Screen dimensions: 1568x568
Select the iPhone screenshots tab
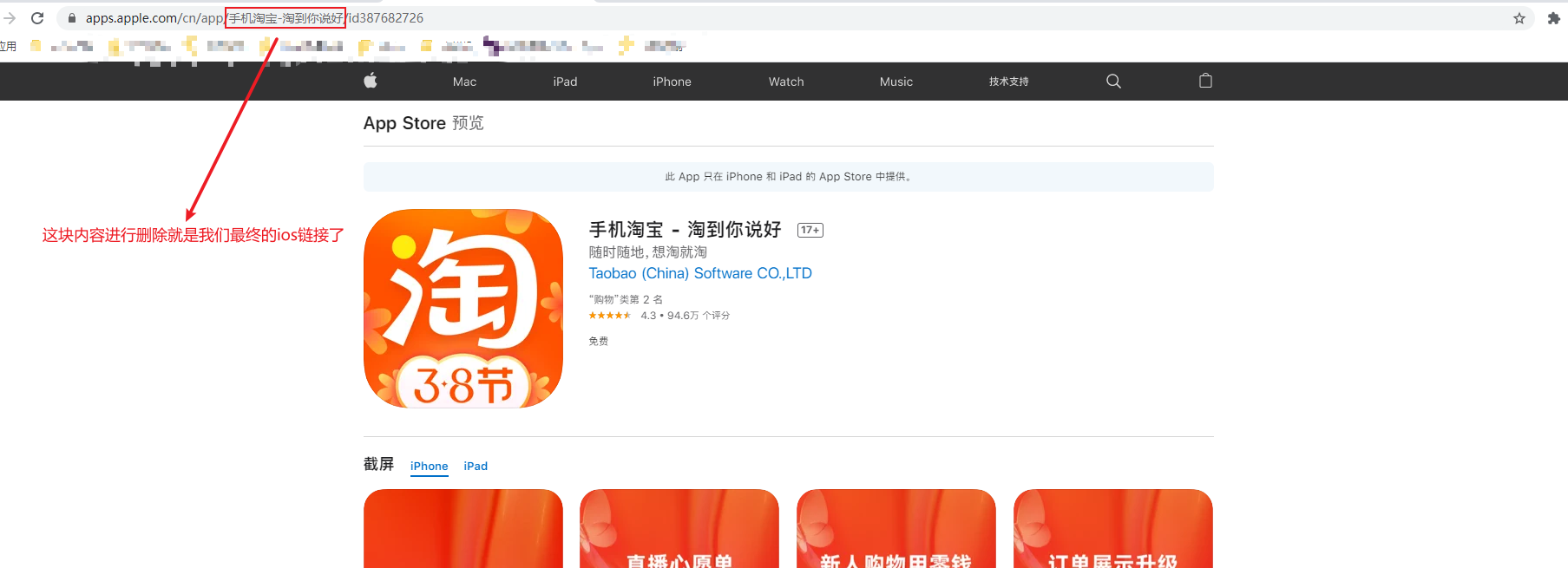[430, 467]
